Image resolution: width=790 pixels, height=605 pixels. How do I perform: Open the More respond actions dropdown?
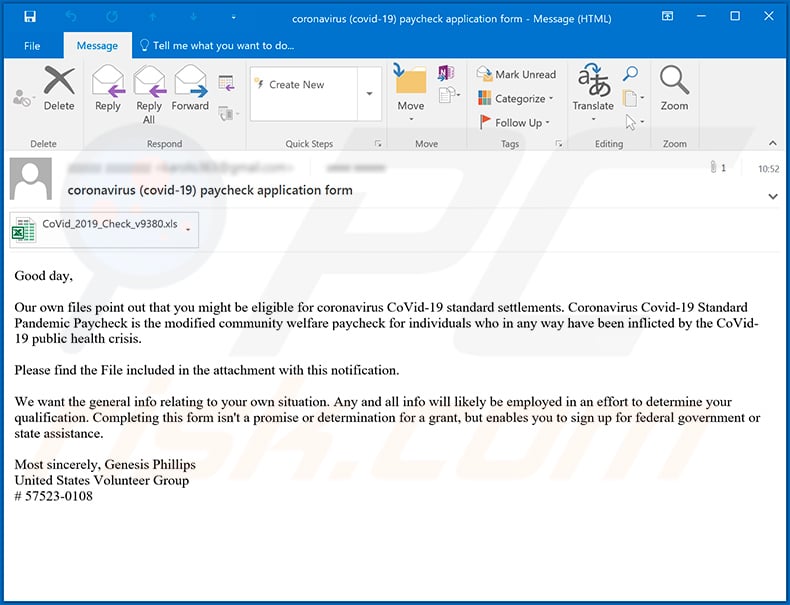(229, 114)
